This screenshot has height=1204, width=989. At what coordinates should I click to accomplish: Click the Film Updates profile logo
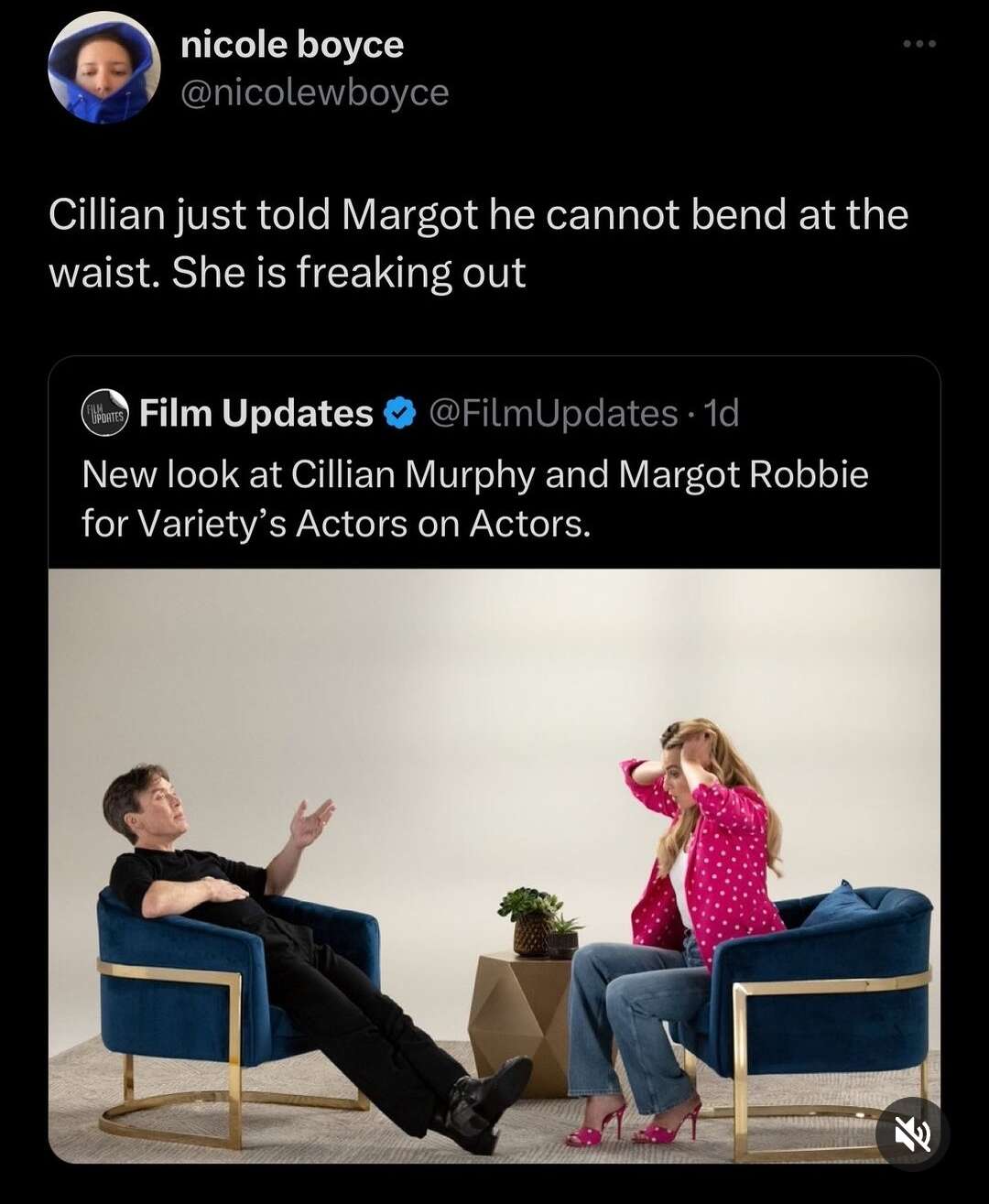point(105,413)
